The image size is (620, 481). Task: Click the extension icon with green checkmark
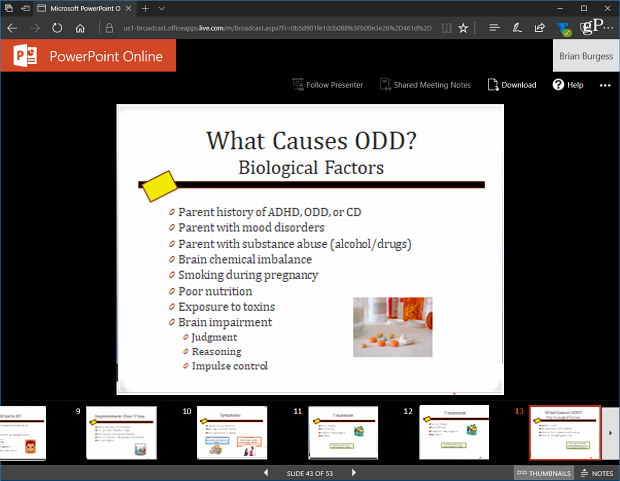564,29
